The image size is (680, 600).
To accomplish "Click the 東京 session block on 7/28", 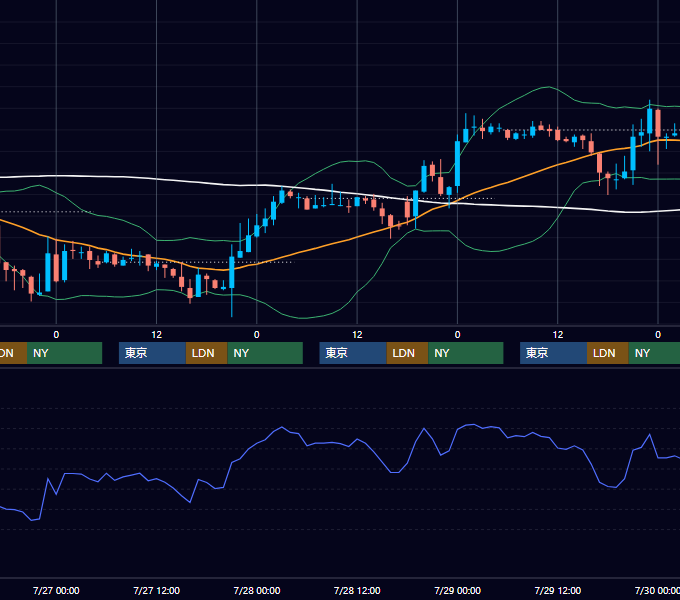I will point(353,353).
